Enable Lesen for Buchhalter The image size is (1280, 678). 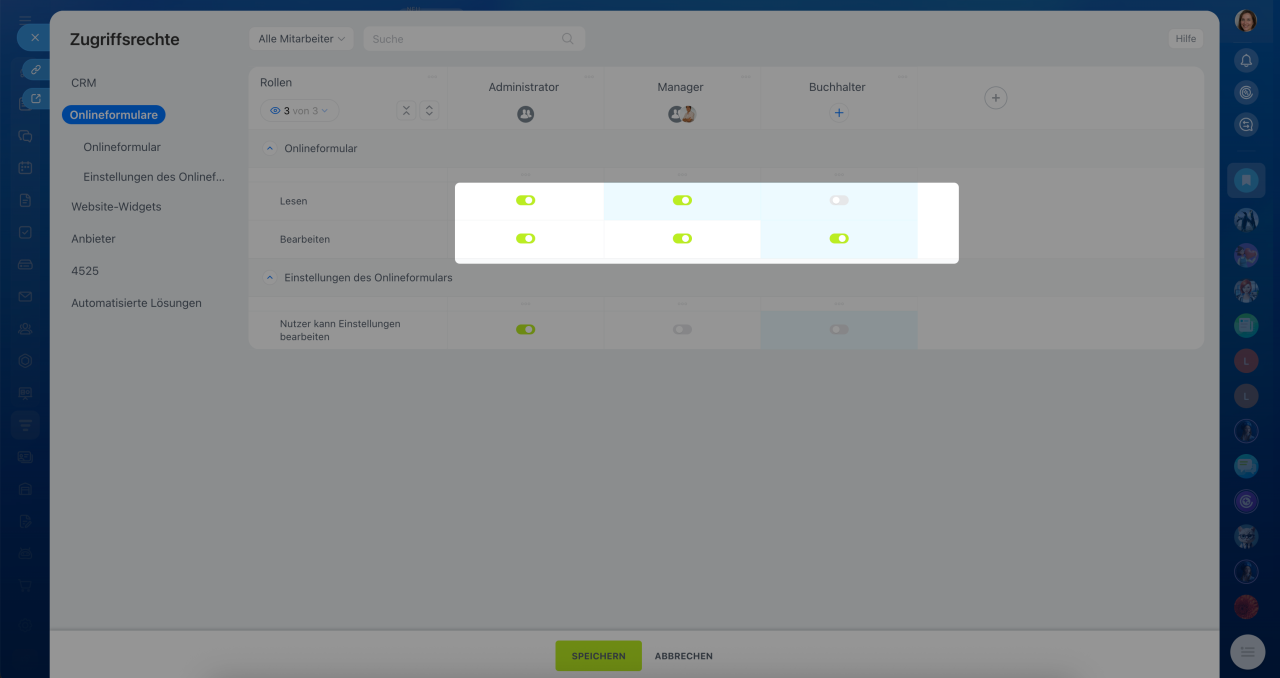[x=839, y=200]
